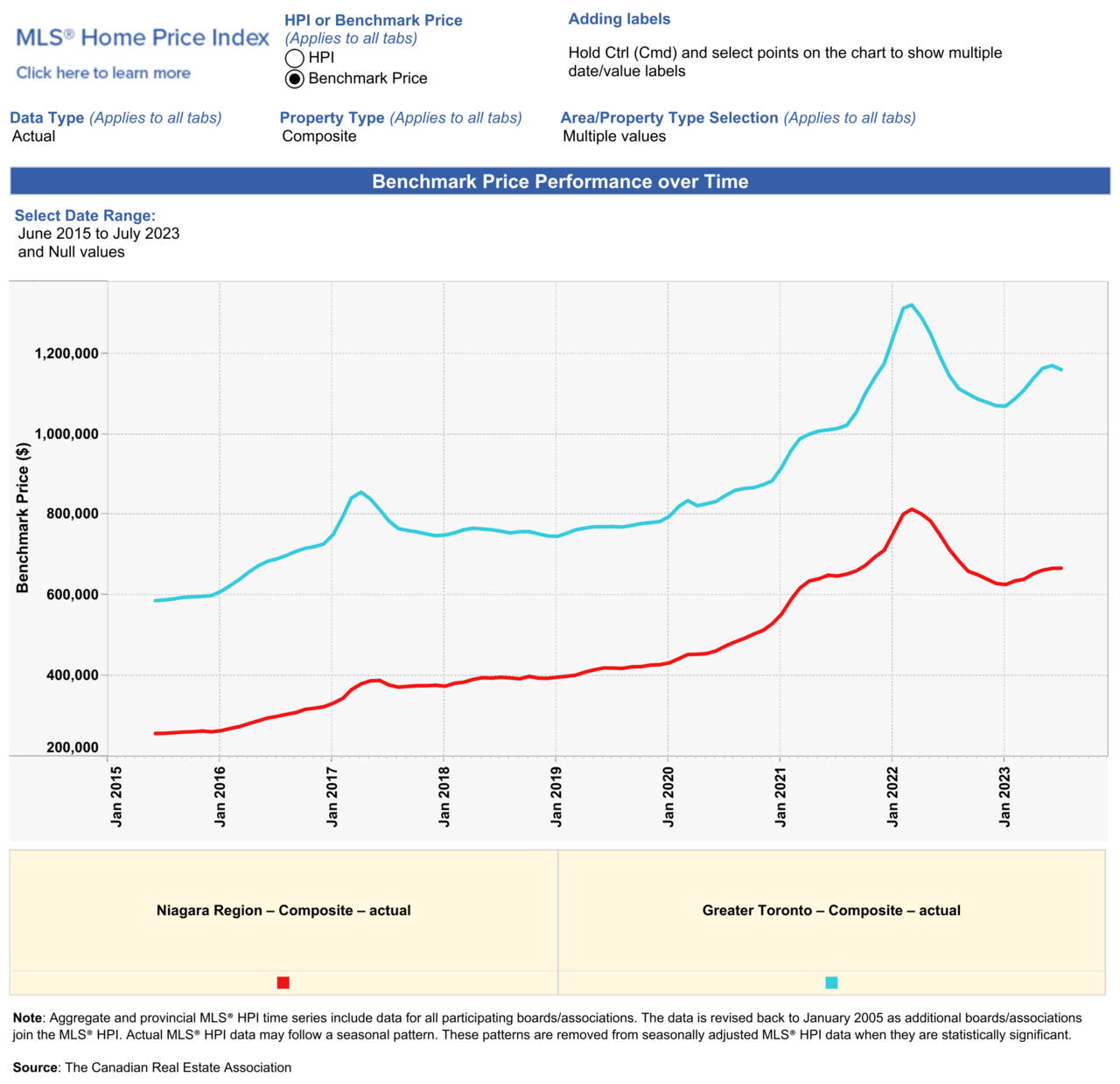1120x1084 pixels.
Task: Click the MLS Home Price Index logo
Action: click(143, 38)
